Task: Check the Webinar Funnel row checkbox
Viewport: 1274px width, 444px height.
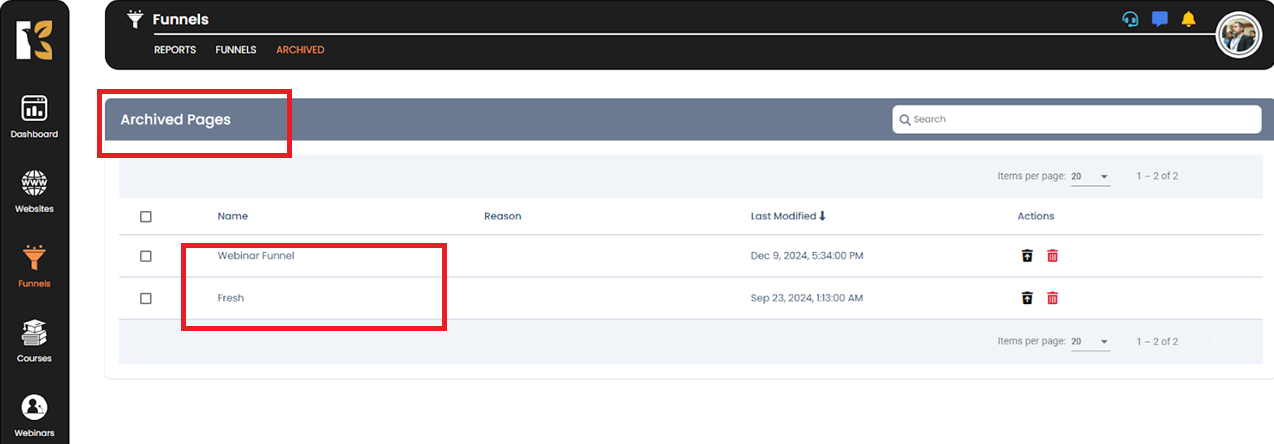Action: (x=146, y=256)
